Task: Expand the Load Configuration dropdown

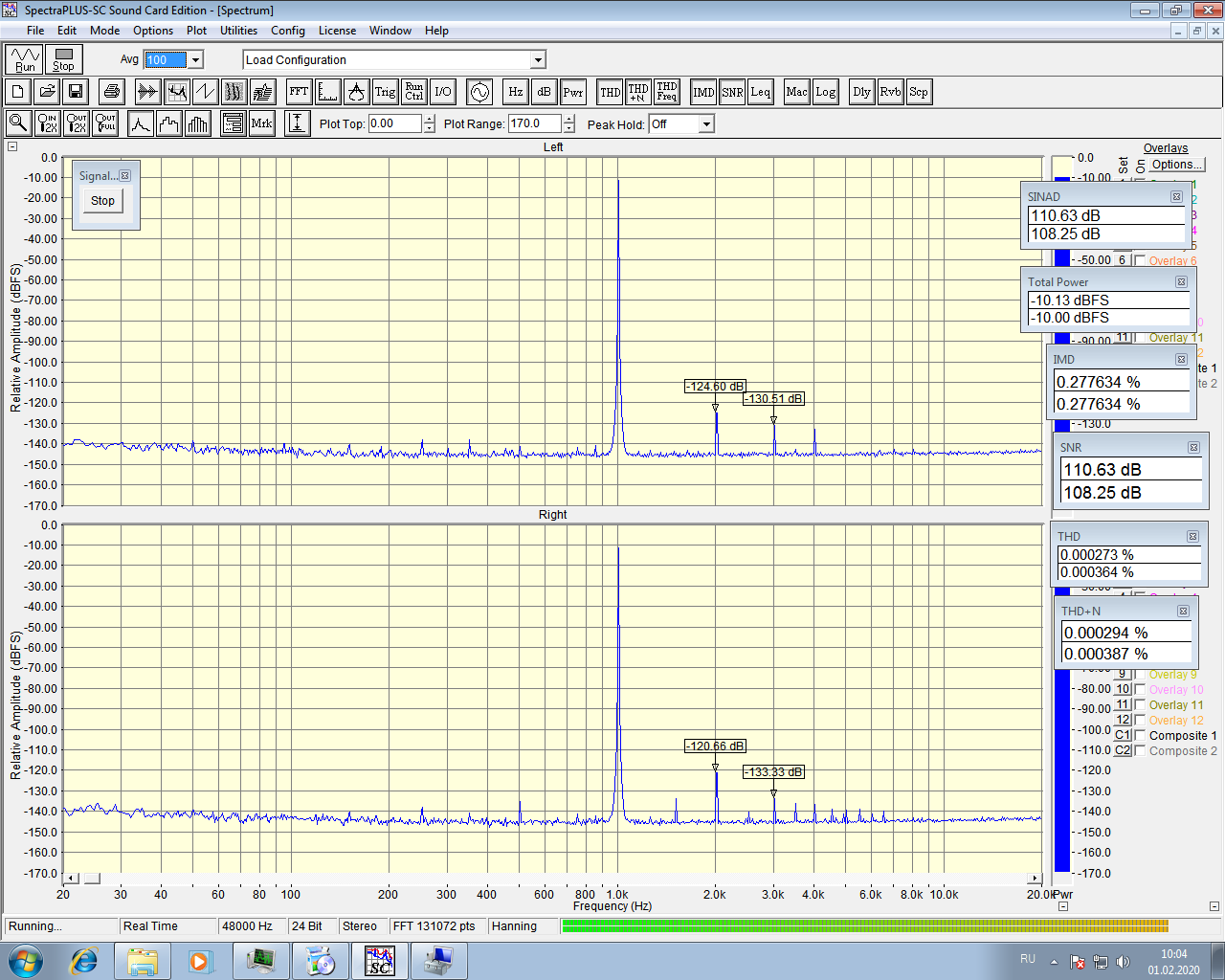Action: 538,60
